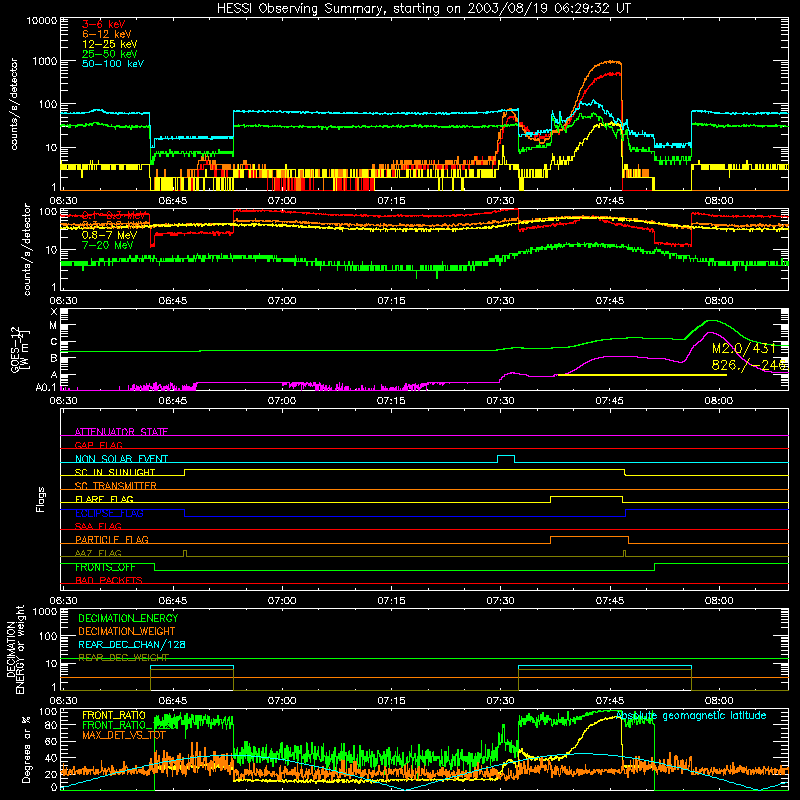Select the cyan 50-100 keV legend label
Viewport: 800px width, 800px height.
tap(113, 64)
